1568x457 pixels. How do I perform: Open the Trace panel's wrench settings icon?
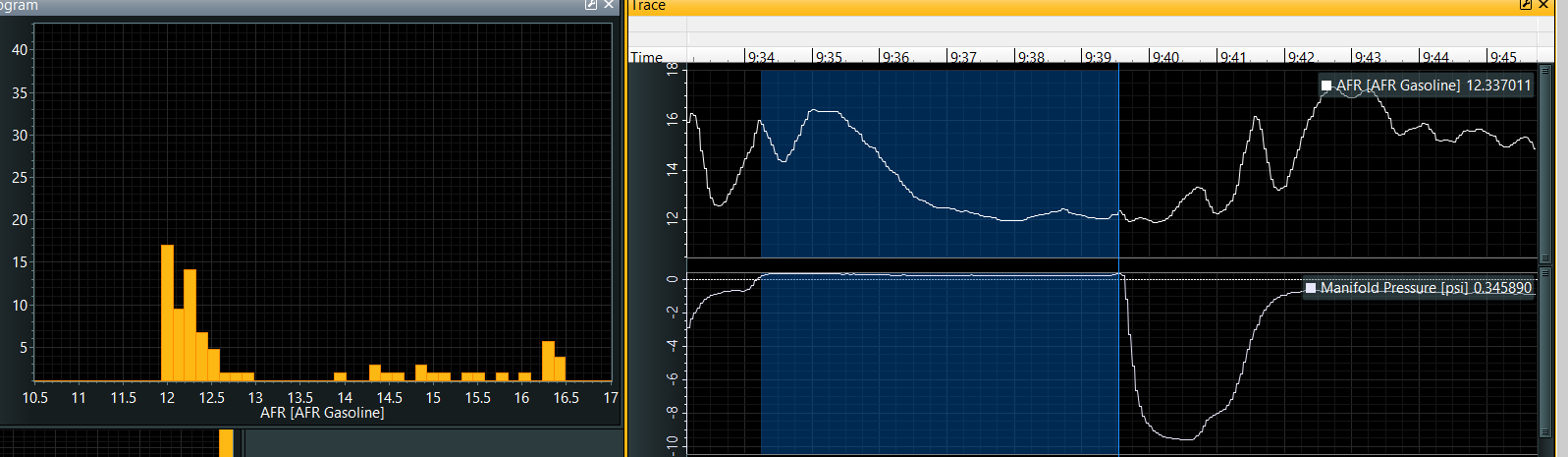(1526, 5)
